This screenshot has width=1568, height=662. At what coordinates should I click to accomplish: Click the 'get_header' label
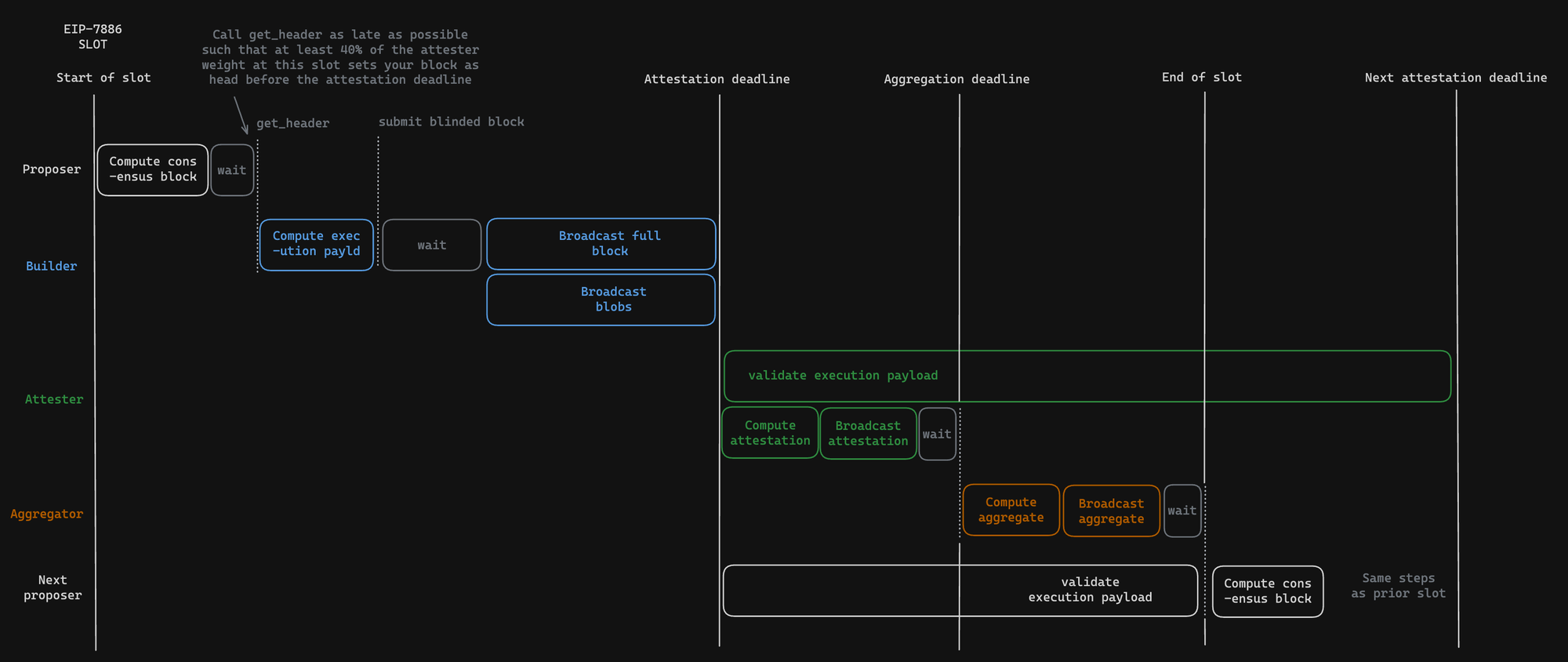pos(292,123)
